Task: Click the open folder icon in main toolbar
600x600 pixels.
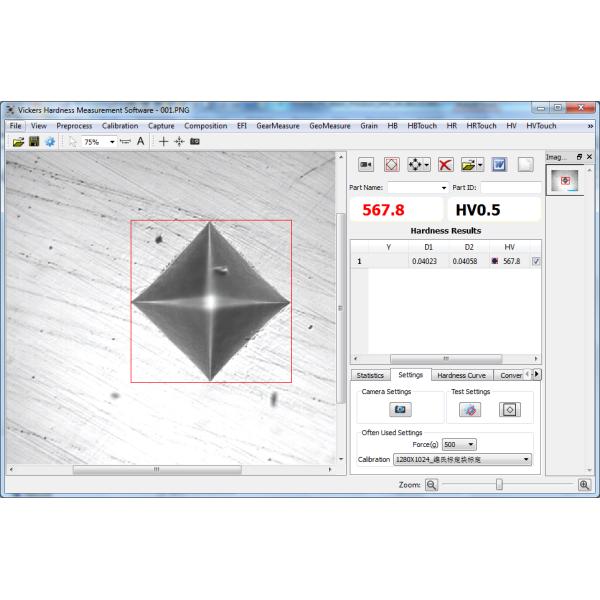Action: [x=18, y=142]
